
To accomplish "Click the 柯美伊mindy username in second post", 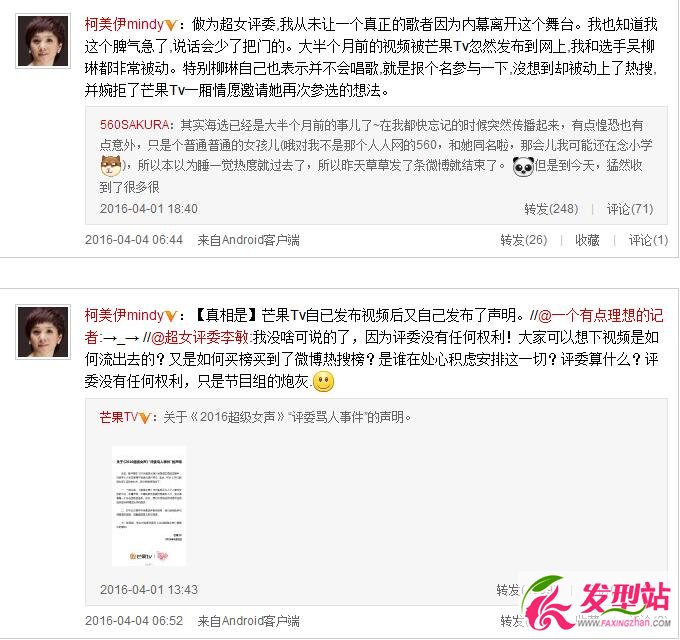I will point(124,315).
